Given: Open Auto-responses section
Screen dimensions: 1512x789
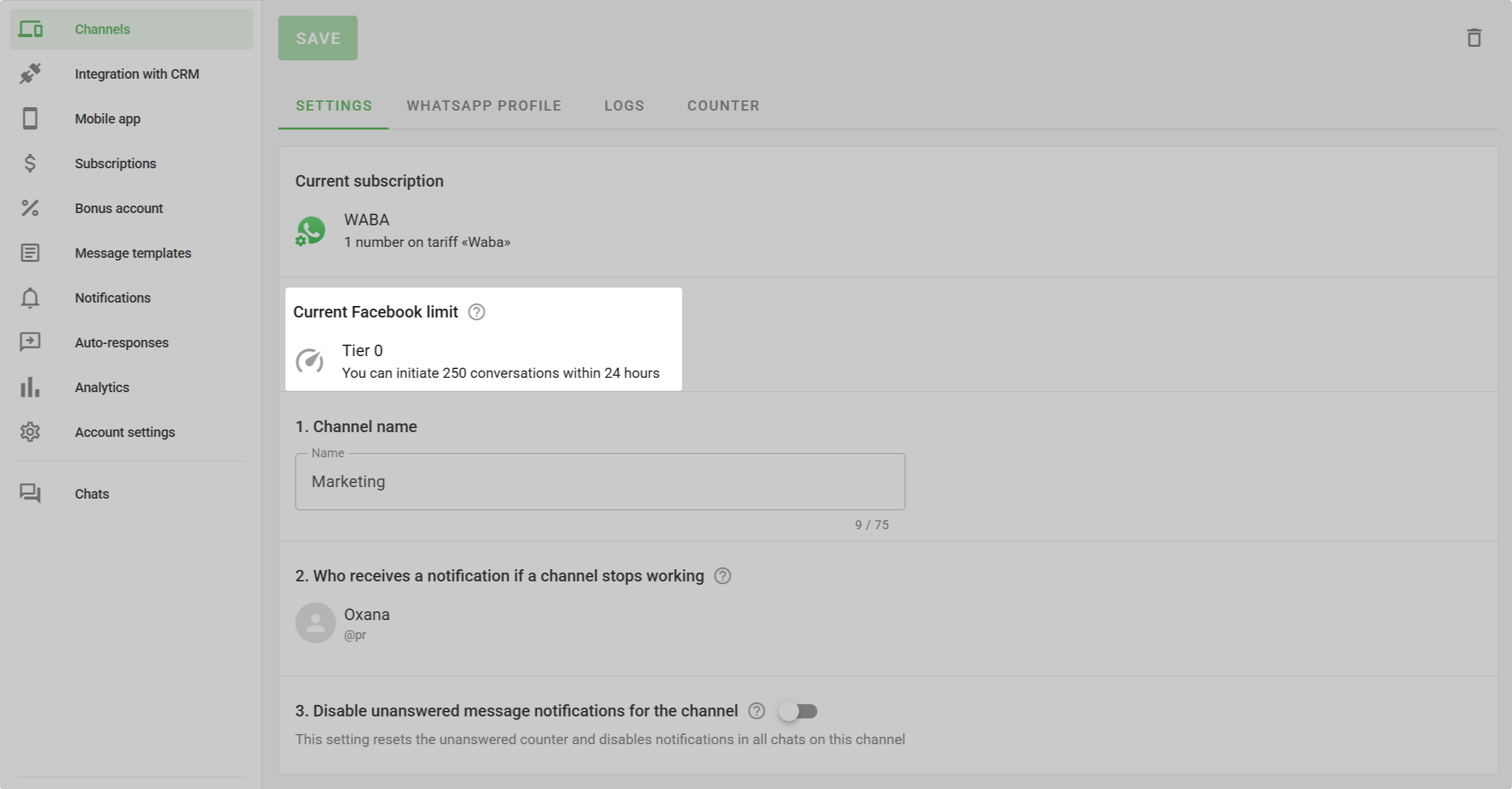Looking at the screenshot, I should 132,343.
